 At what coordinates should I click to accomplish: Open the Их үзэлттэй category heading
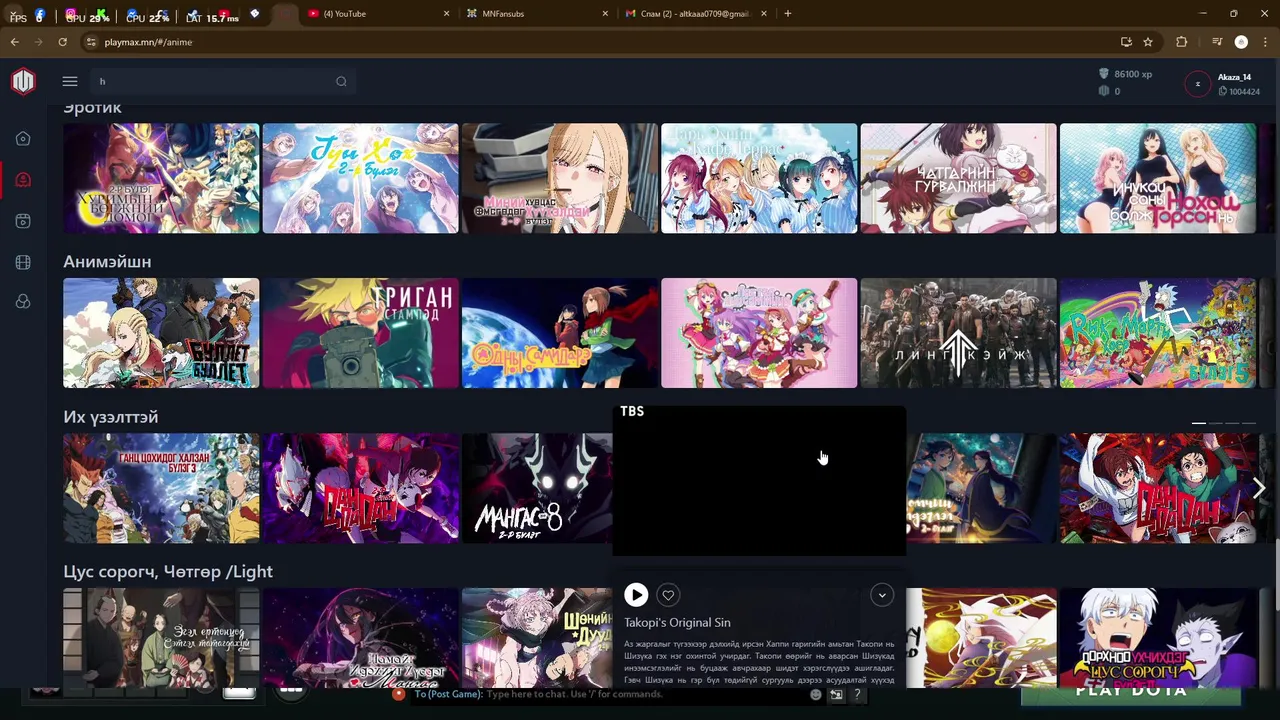[x=110, y=417]
